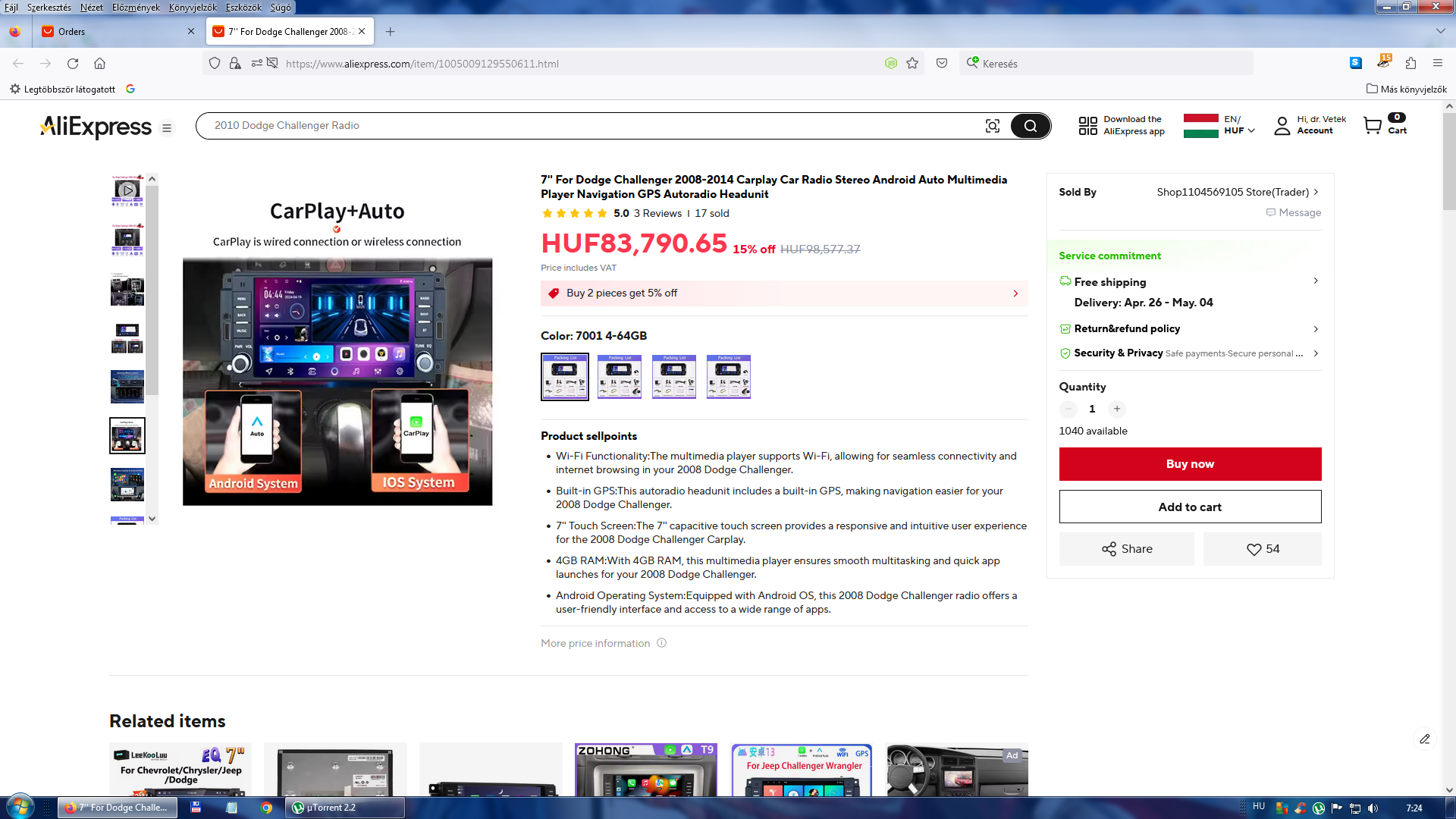The height and width of the screenshot is (819, 1456).
Task: Open the Nézet menu
Action: (92, 8)
